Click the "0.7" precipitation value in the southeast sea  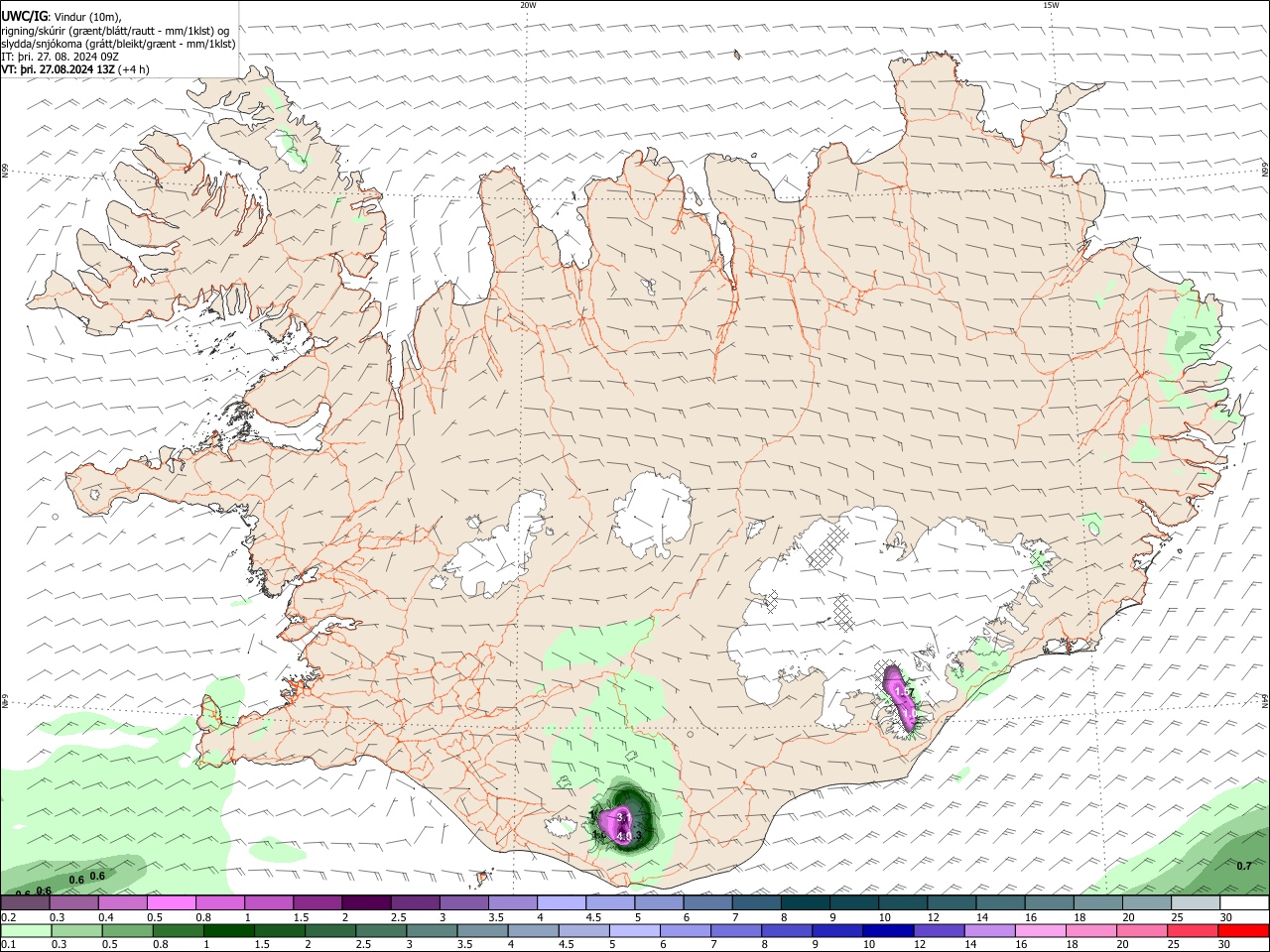coord(1244,866)
